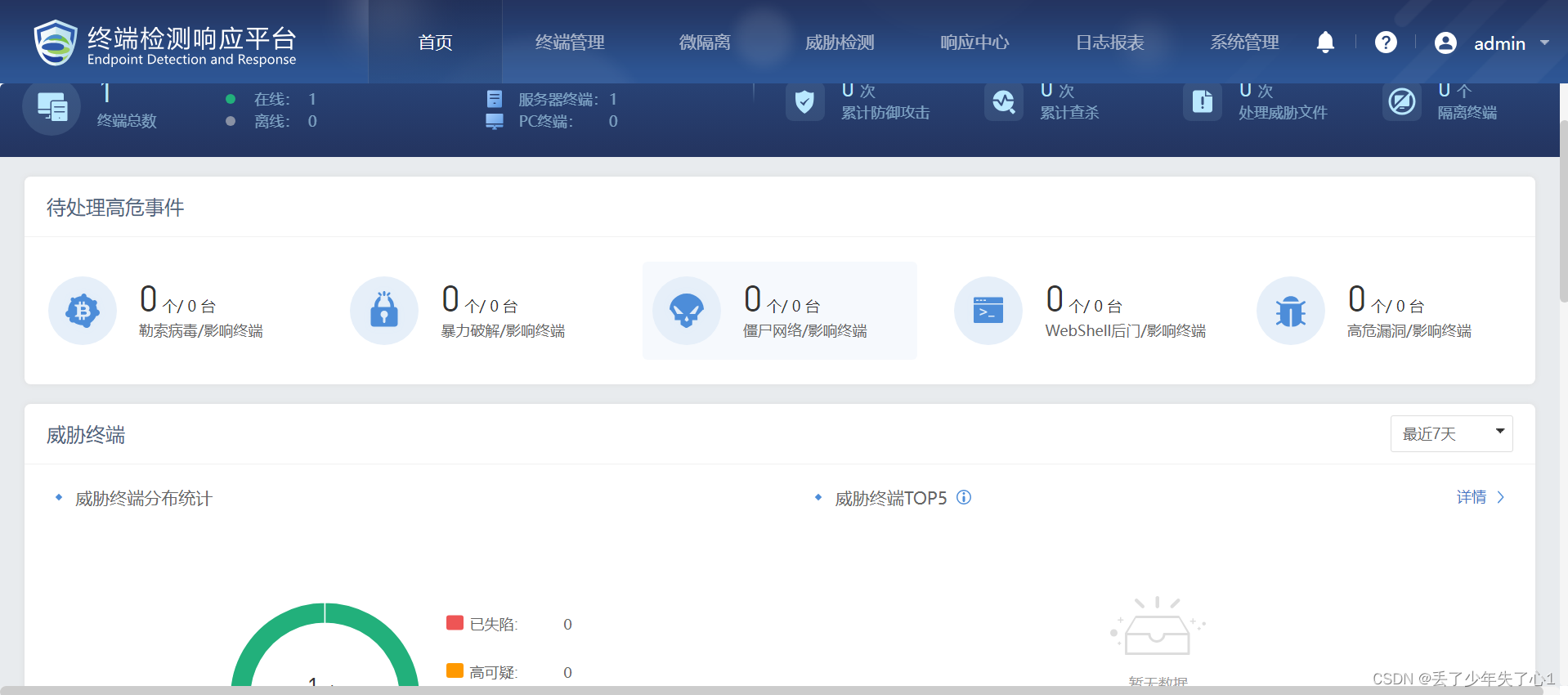This screenshot has height=695, width=1568.
Task: Open the 终端管理 menu
Action: click(570, 43)
